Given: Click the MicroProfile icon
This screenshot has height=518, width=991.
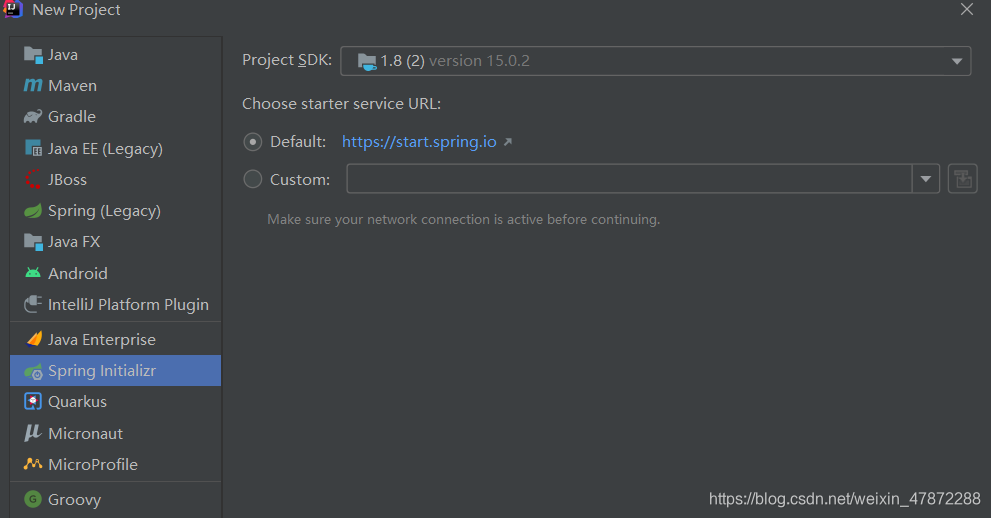Looking at the screenshot, I should 33,464.
